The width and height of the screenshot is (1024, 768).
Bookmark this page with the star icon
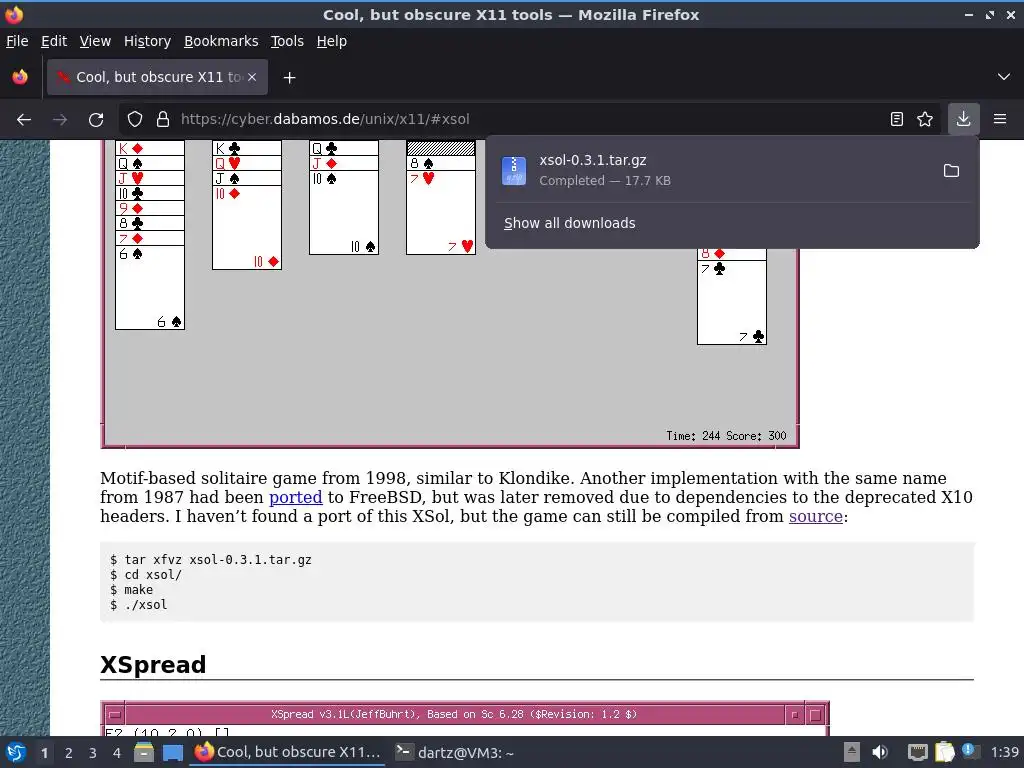(925, 119)
